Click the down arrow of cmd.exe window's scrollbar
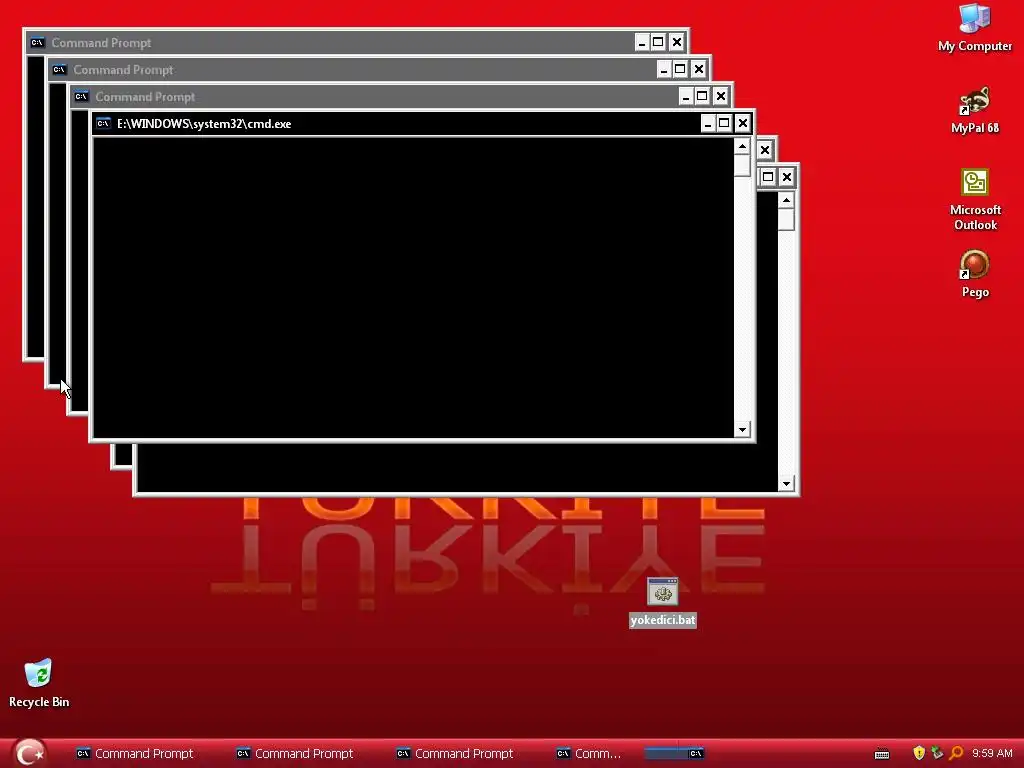 pos(742,429)
